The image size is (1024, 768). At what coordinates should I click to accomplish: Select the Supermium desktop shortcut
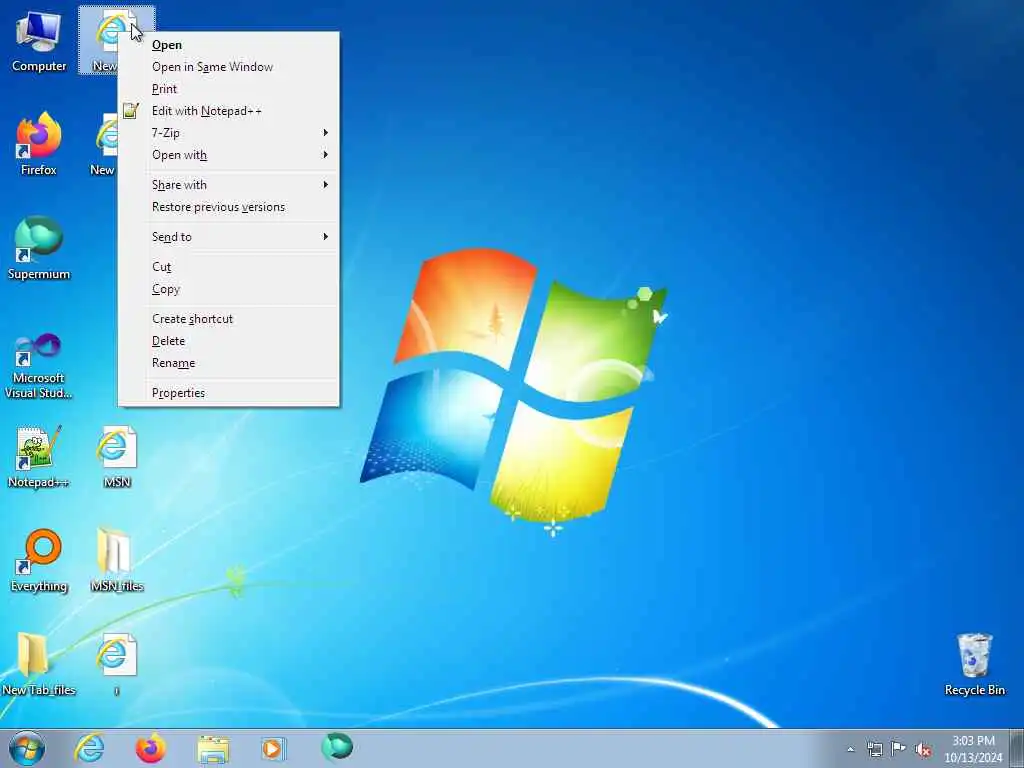pos(39,248)
